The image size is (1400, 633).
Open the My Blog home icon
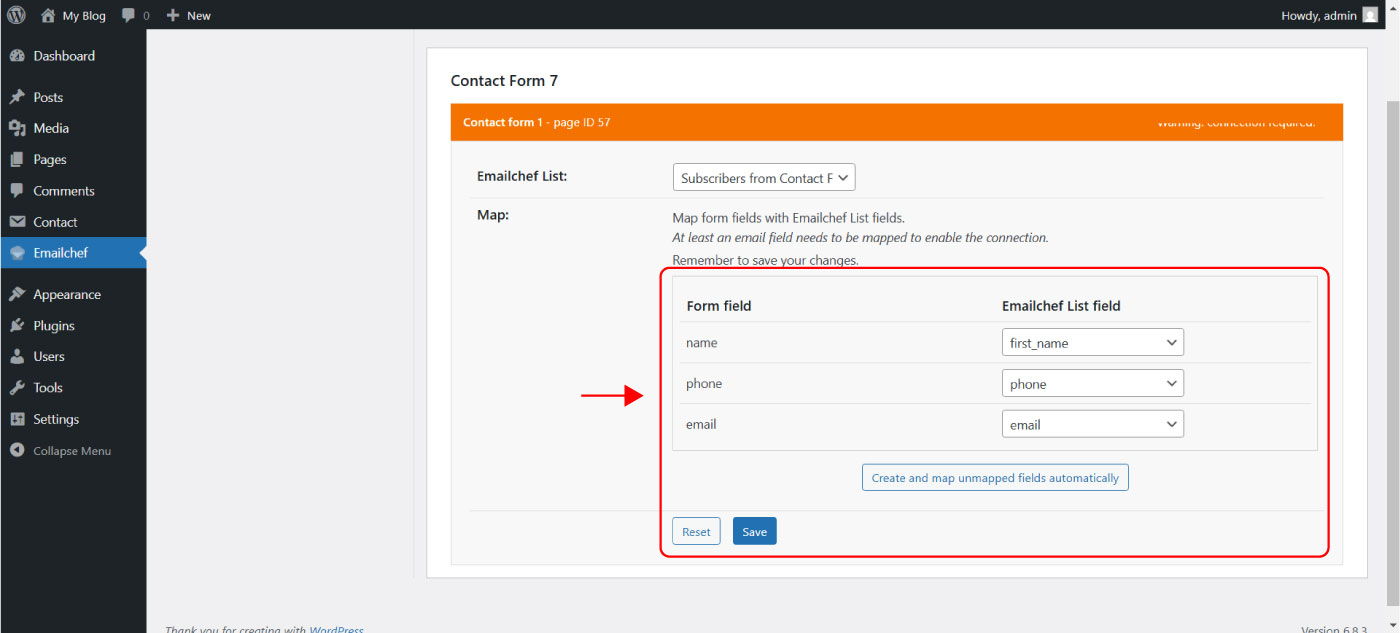48,15
